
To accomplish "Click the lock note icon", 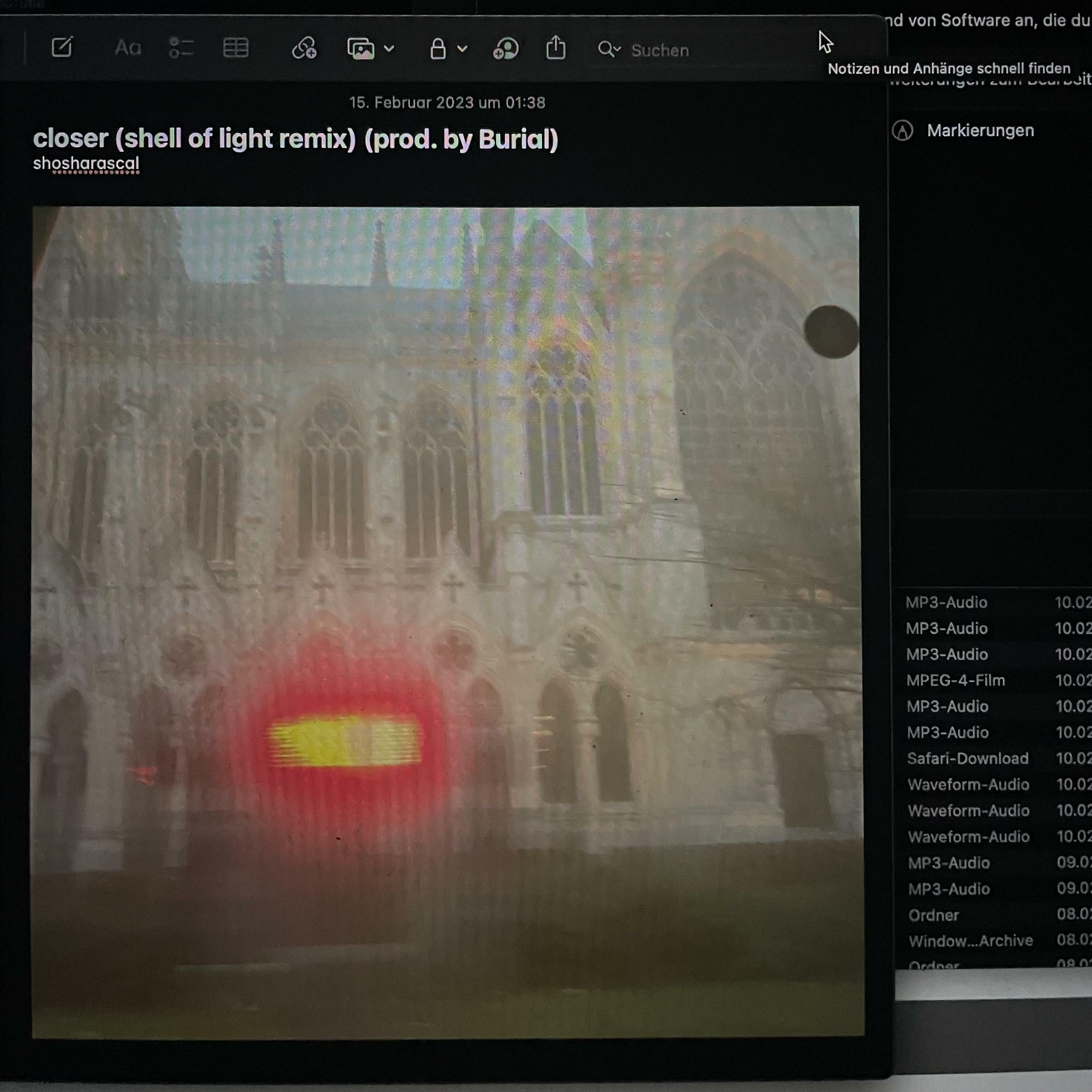I will 438,49.
